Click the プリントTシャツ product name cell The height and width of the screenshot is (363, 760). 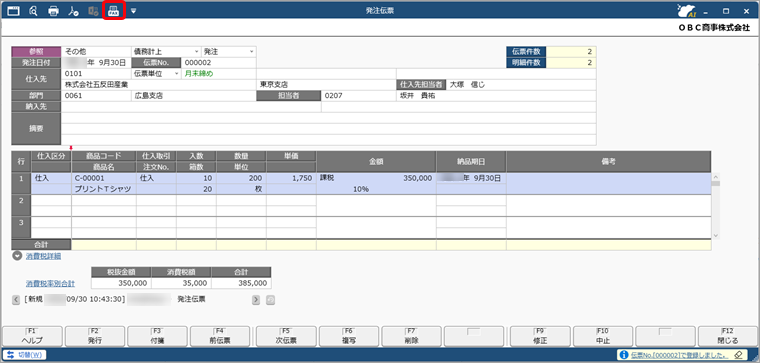(x=103, y=189)
